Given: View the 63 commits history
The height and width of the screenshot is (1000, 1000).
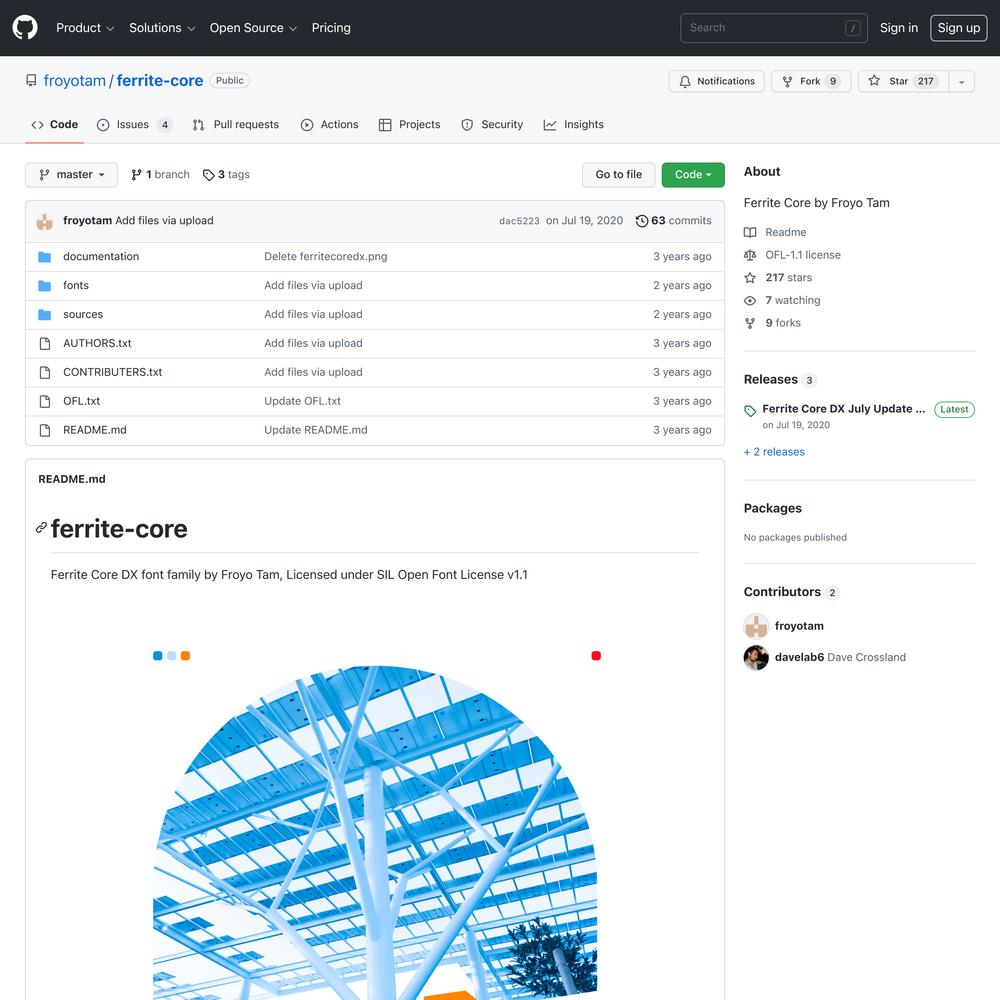Looking at the screenshot, I should pyautogui.click(x=673, y=221).
